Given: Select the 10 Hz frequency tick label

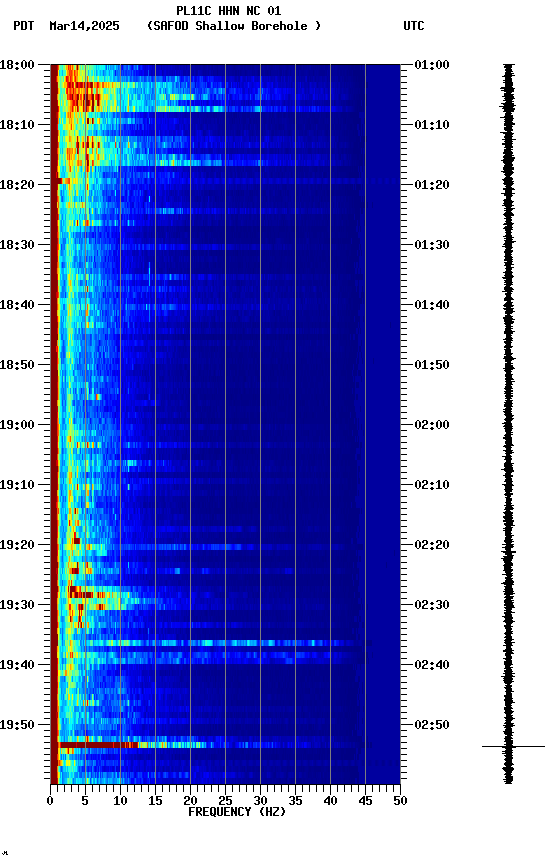Looking at the screenshot, I should (x=120, y=801).
